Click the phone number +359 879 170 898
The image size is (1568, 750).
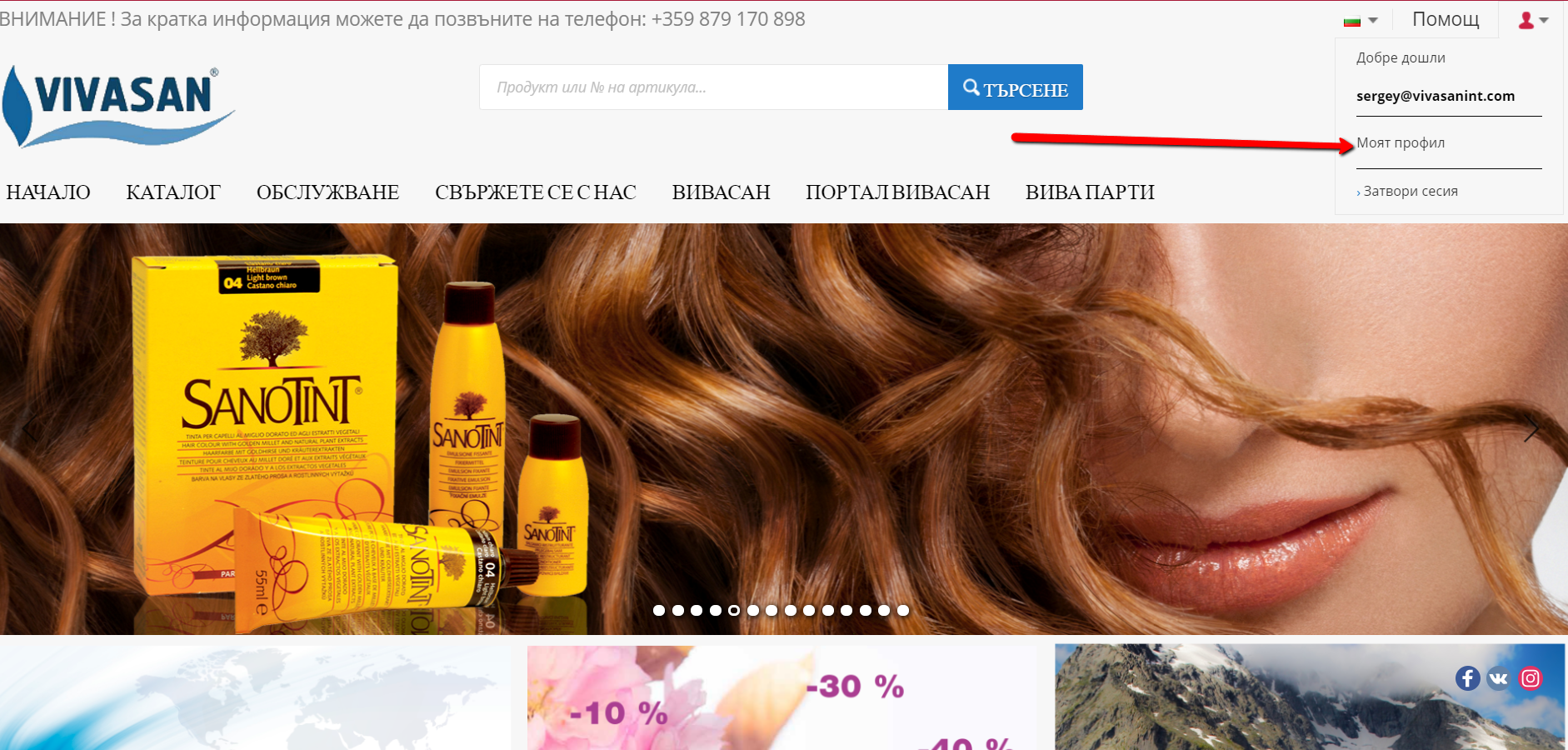click(728, 19)
